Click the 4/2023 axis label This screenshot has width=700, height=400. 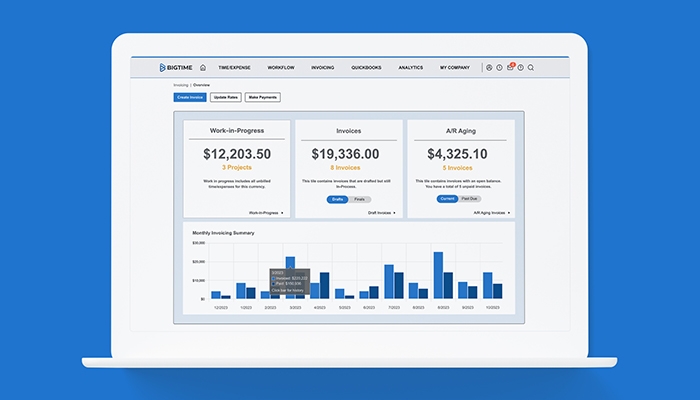click(x=320, y=308)
